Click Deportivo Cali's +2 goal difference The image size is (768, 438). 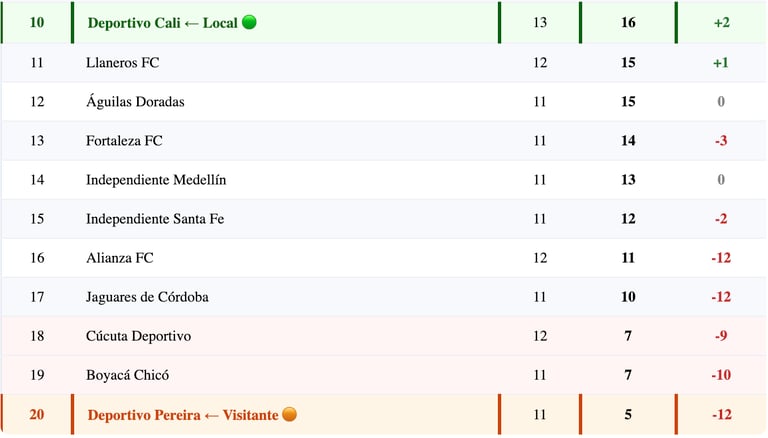[721, 22]
